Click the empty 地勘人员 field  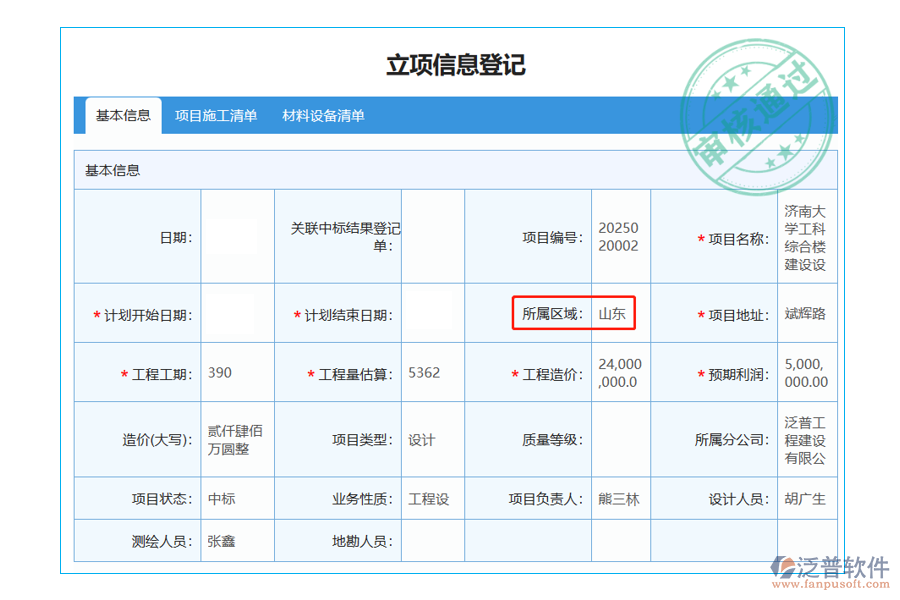point(433,540)
